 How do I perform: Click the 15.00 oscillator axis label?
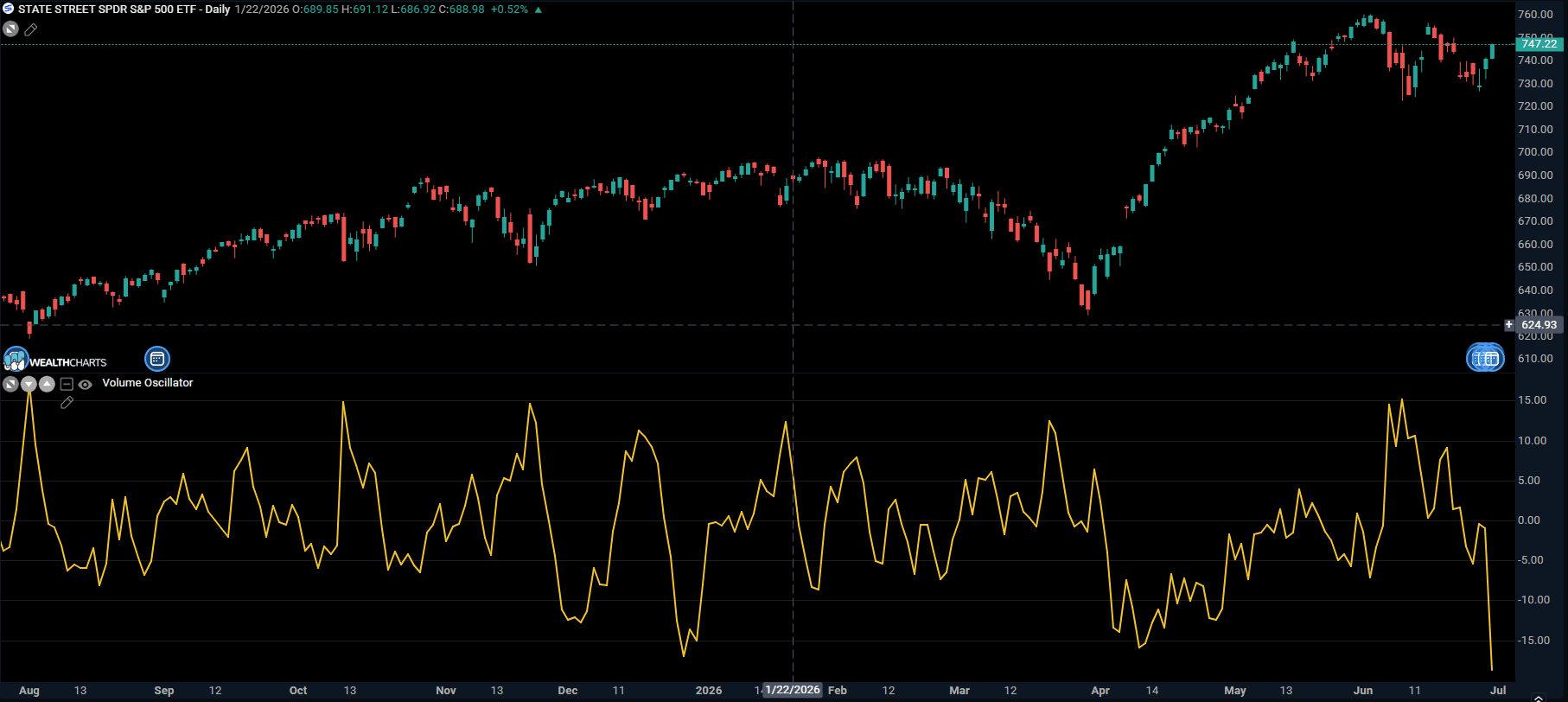click(x=1533, y=400)
